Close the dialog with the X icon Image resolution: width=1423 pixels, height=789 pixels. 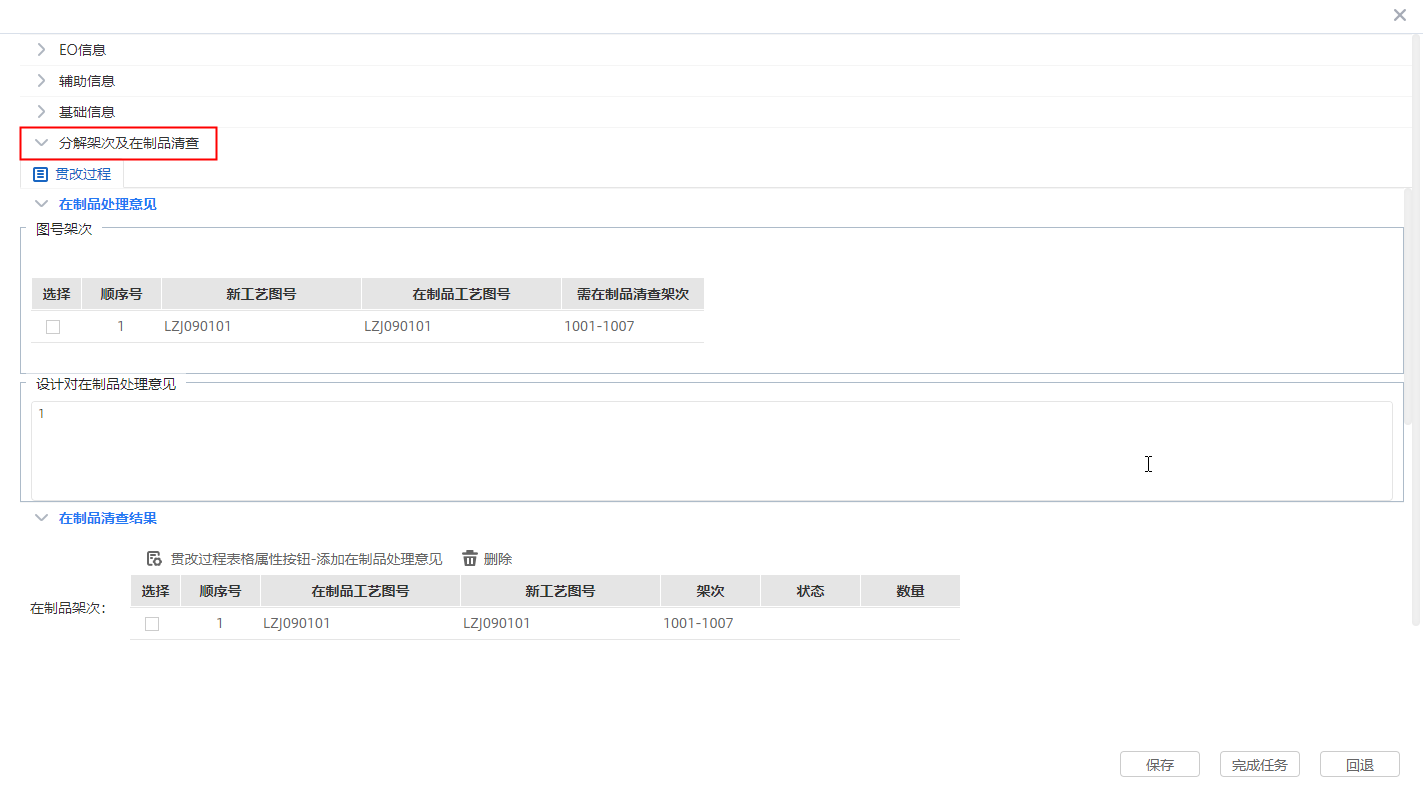point(1399,15)
